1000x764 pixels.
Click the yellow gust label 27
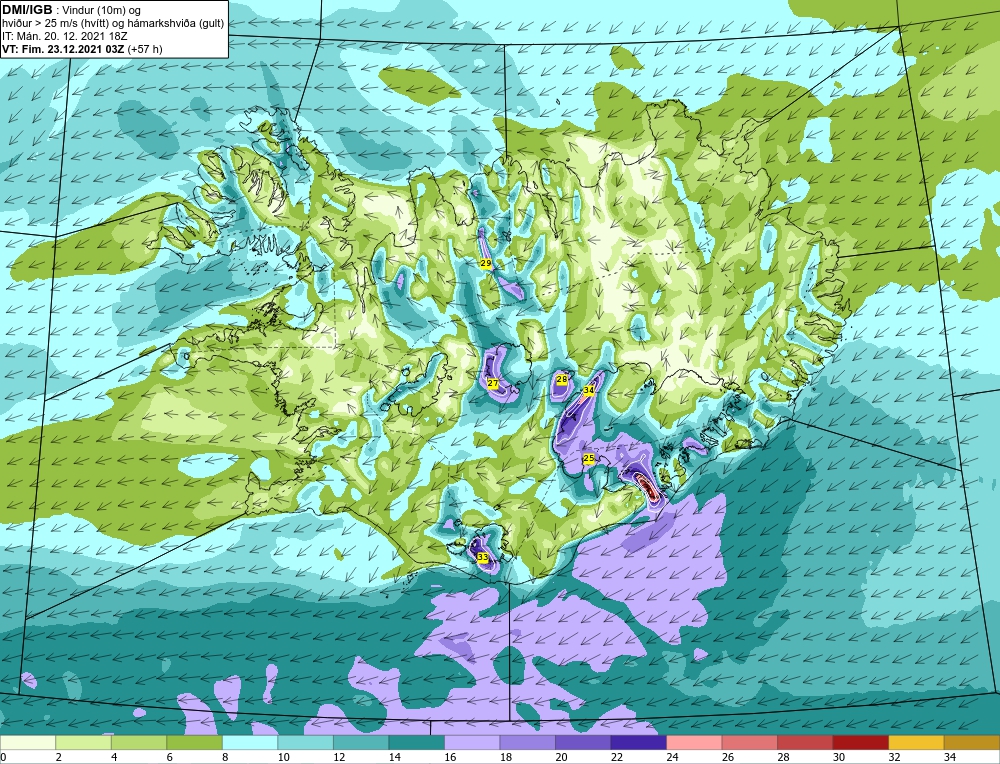click(492, 383)
